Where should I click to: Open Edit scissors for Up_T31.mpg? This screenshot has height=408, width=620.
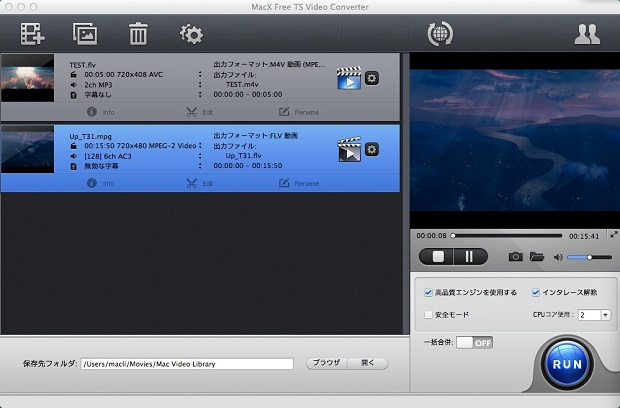(x=200, y=183)
